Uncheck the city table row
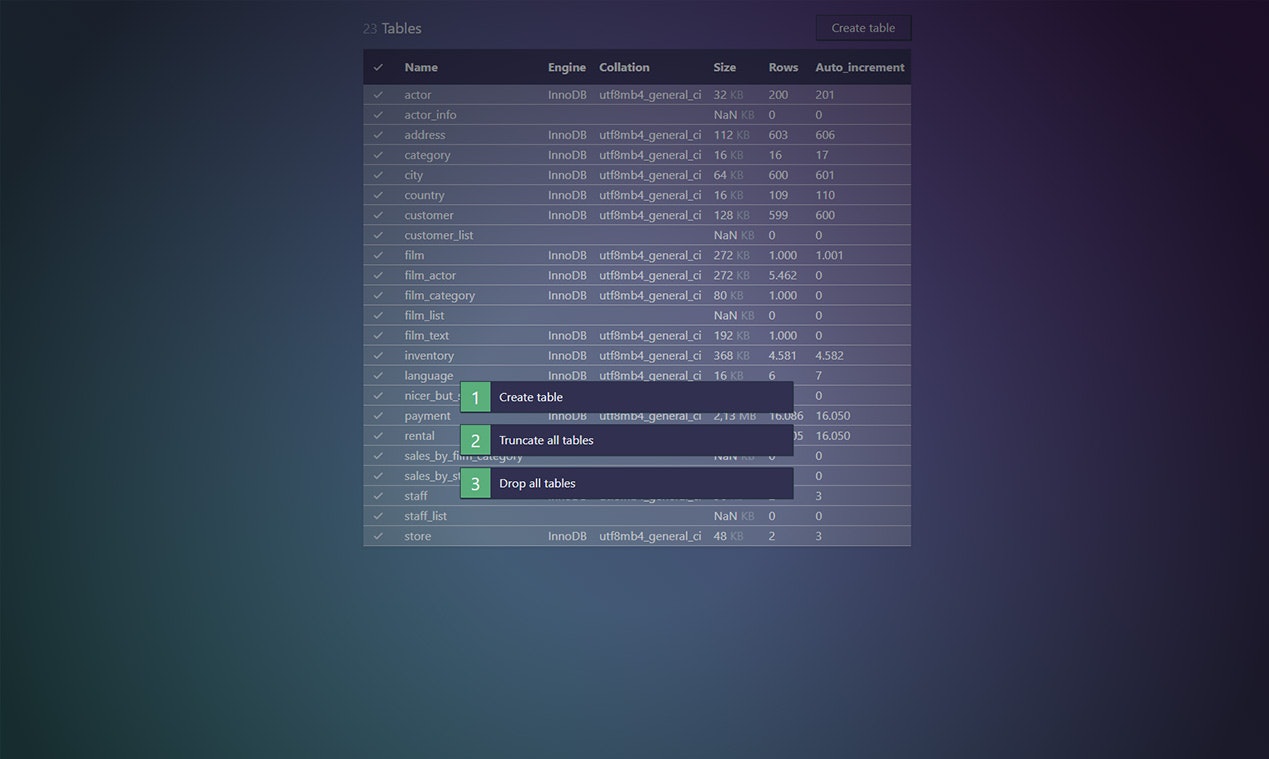 pyautogui.click(x=378, y=175)
